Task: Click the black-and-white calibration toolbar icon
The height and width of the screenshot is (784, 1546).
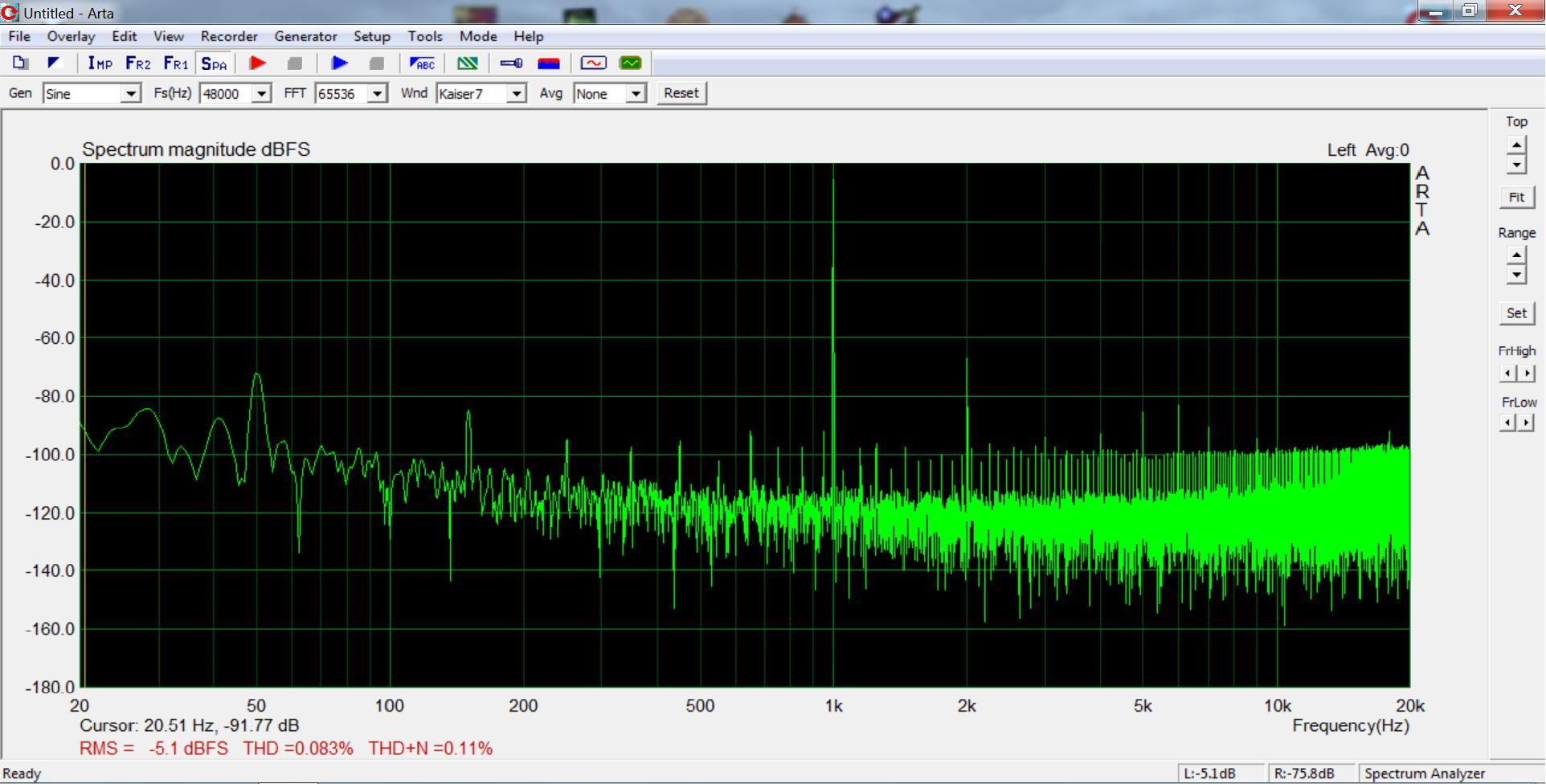Action: [x=54, y=63]
